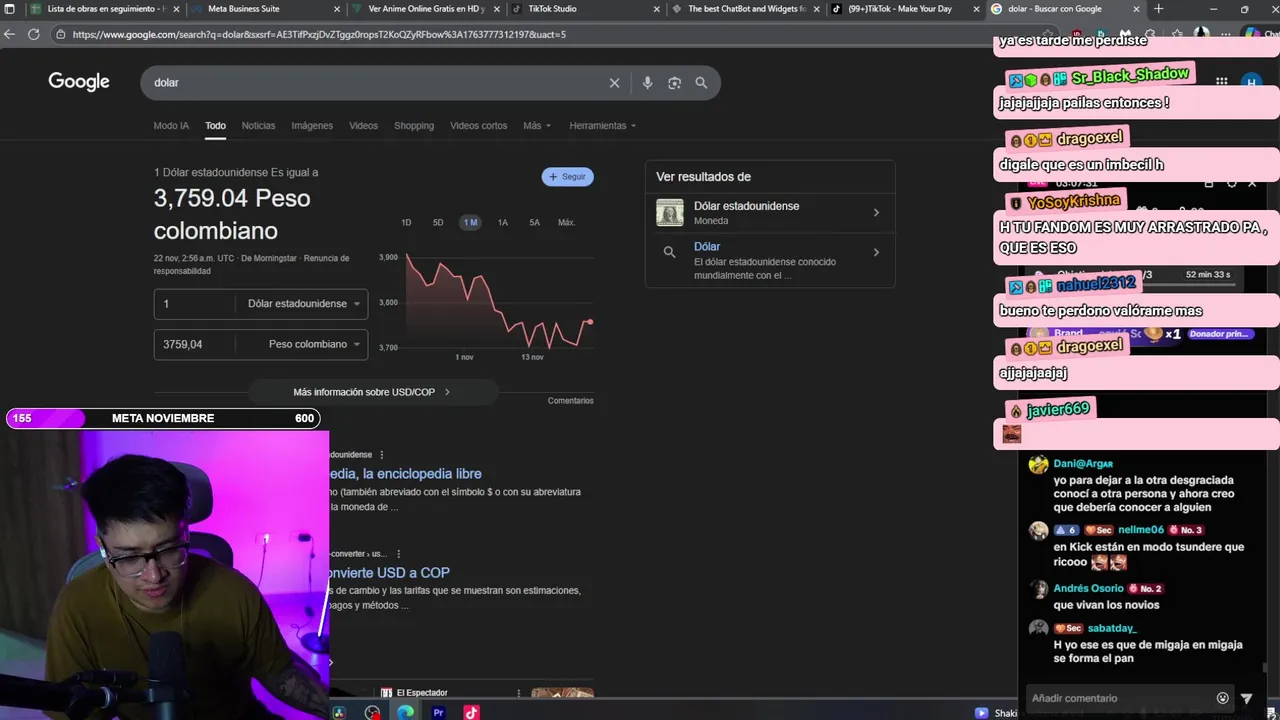The height and width of the screenshot is (720, 1280).
Task: Open TikTok app icon in the taskbar
Action: [471, 712]
